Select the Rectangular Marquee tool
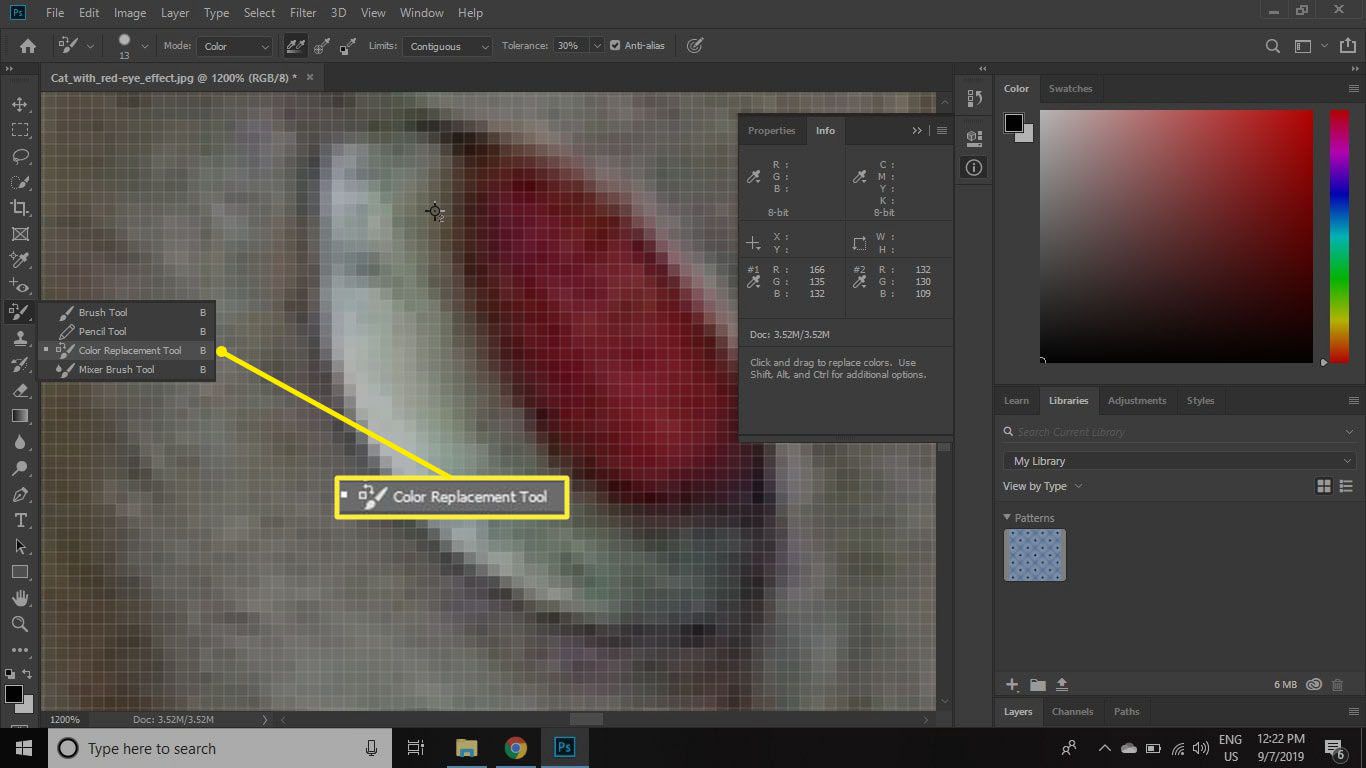The height and width of the screenshot is (768, 1366). click(x=19, y=130)
